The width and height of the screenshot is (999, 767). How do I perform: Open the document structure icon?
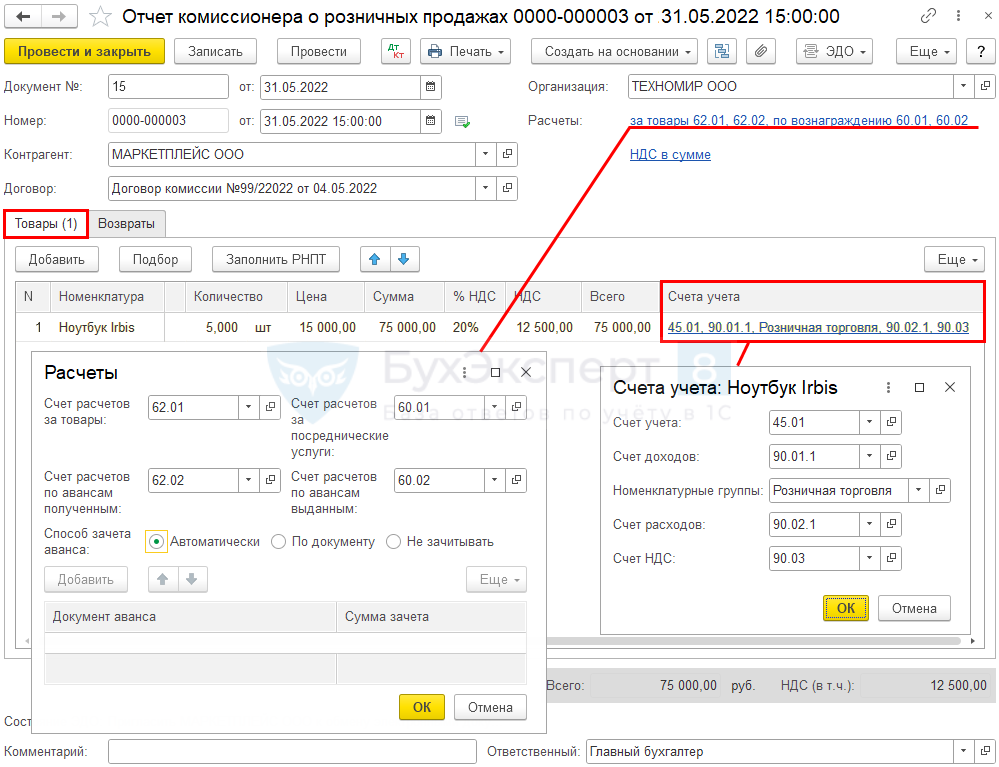point(722,52)
